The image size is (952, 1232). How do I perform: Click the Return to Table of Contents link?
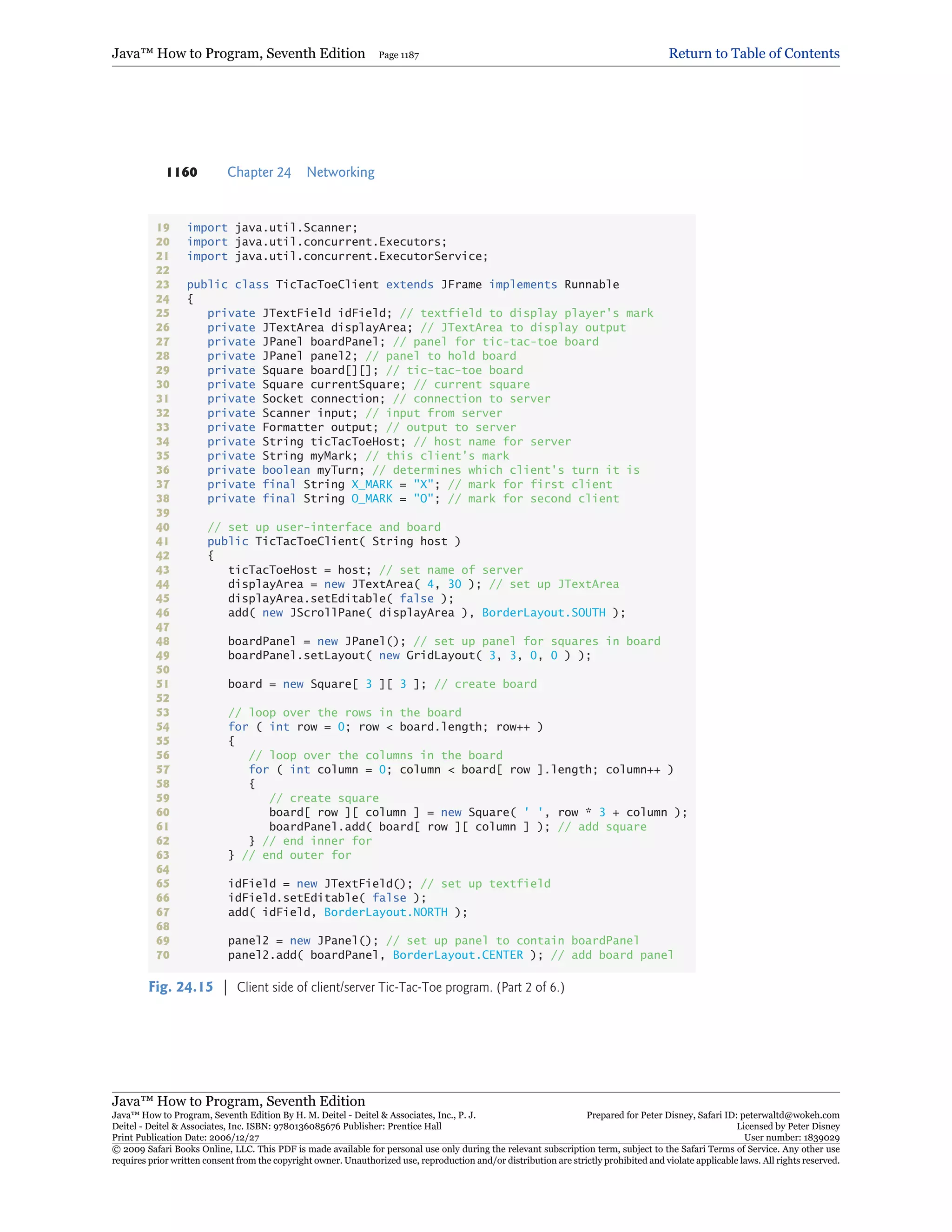click(754, 53)
